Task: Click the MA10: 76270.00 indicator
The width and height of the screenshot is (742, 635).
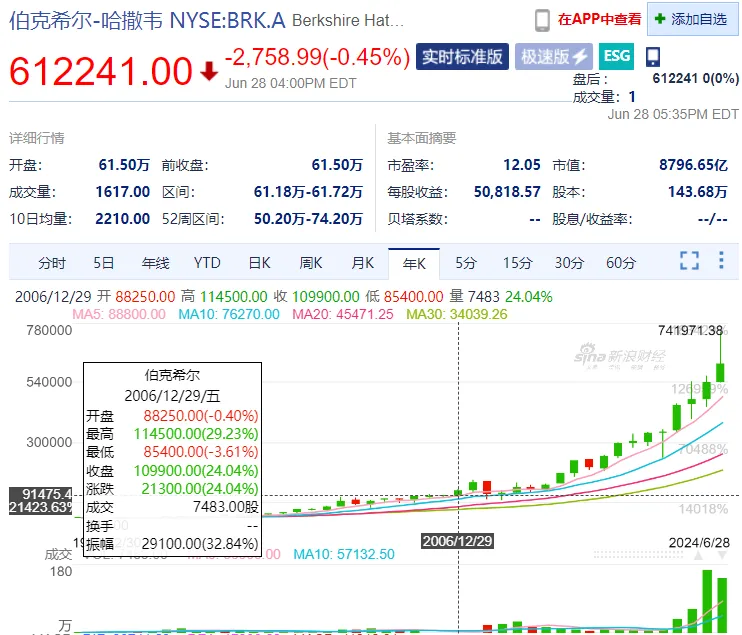Action: tap(229, 314)
